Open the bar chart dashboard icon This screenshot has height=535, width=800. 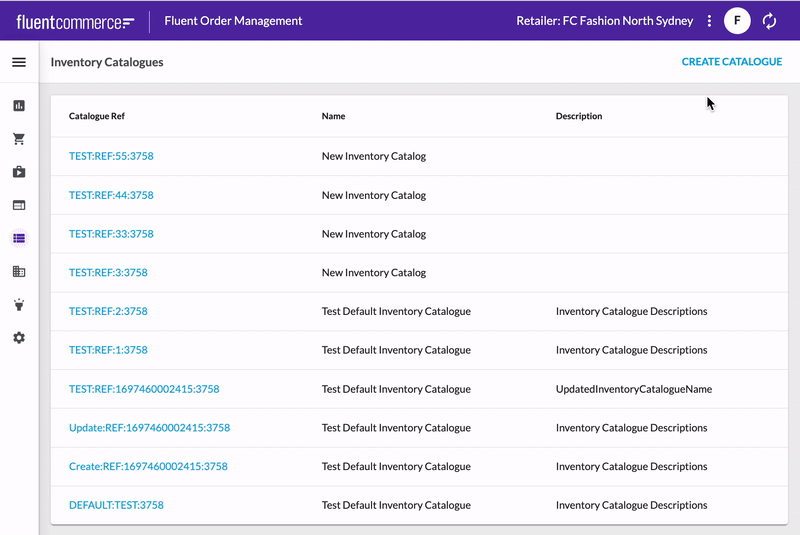[19, 106]
